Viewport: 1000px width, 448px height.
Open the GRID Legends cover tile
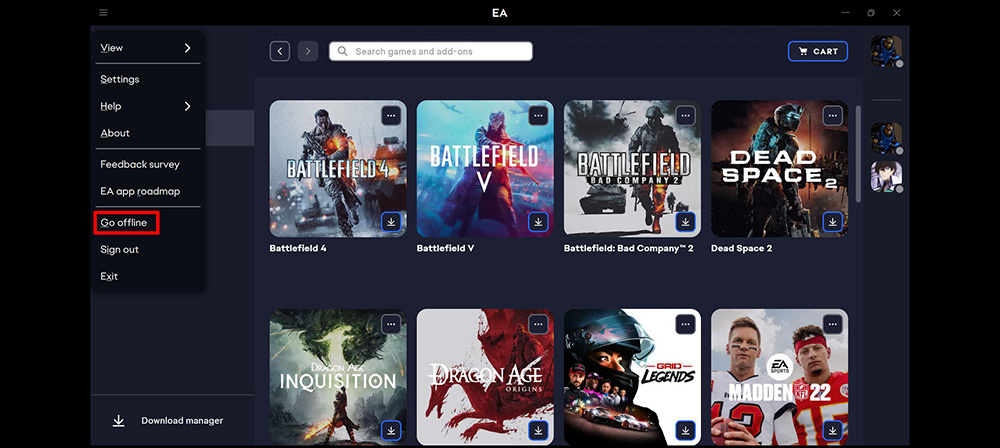tap(632, 377)
